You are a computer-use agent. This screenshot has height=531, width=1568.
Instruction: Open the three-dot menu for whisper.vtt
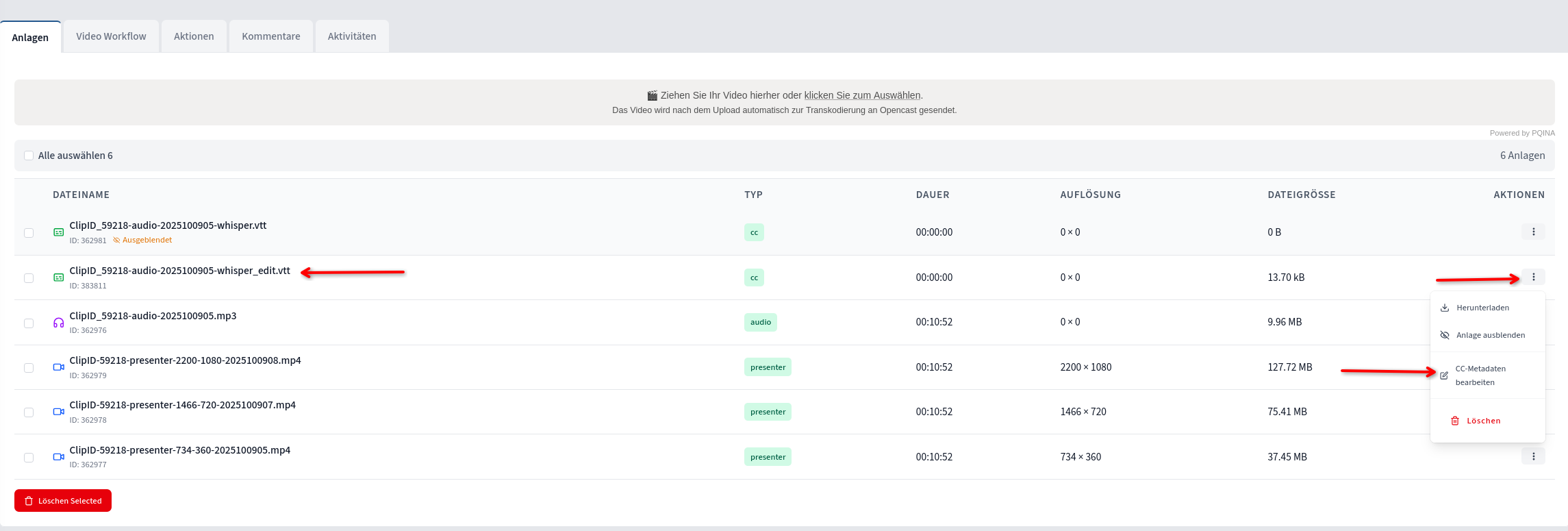1533,232
